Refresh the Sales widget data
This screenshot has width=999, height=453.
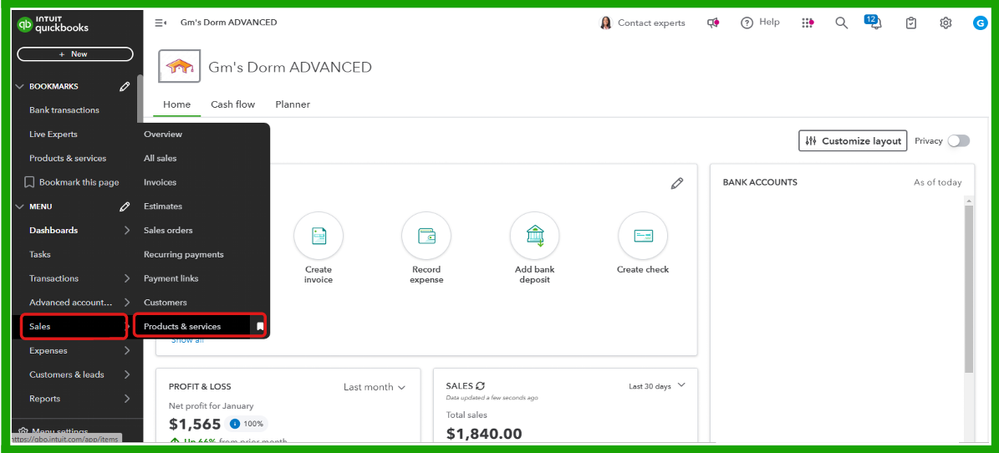coord(480,386)
